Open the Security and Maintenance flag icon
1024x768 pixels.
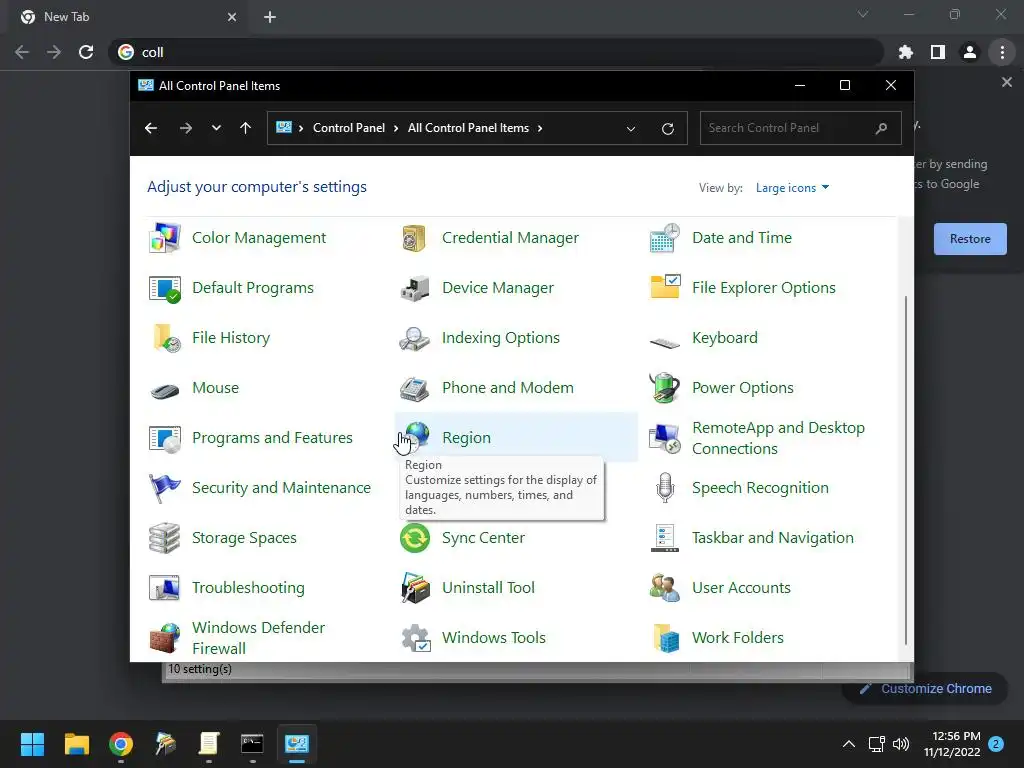tap(165, 488)
